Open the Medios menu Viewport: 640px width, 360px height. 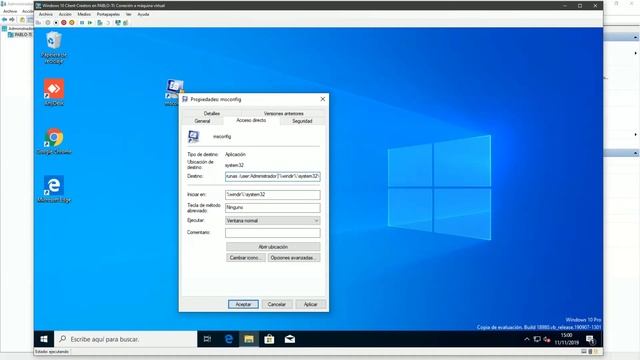click(x=84, y=14)
